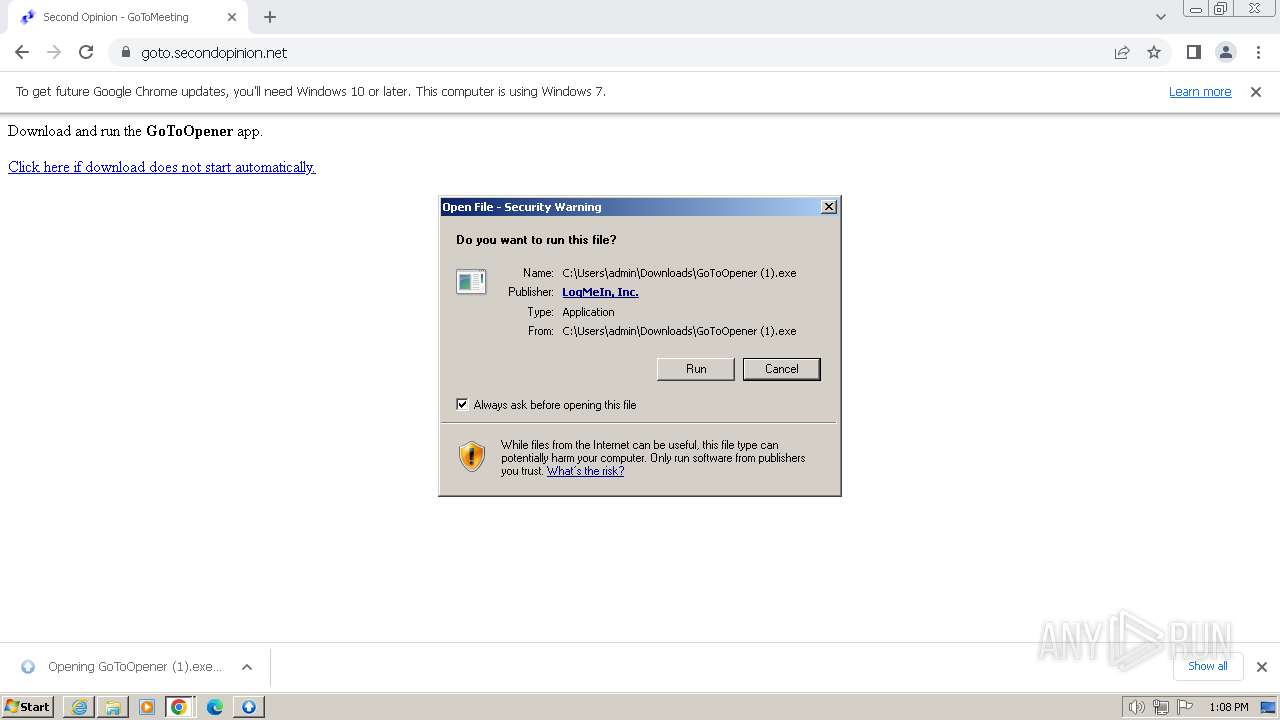
Task: Bookmark this page with the star icon
Action: (x=1154, y=52)
